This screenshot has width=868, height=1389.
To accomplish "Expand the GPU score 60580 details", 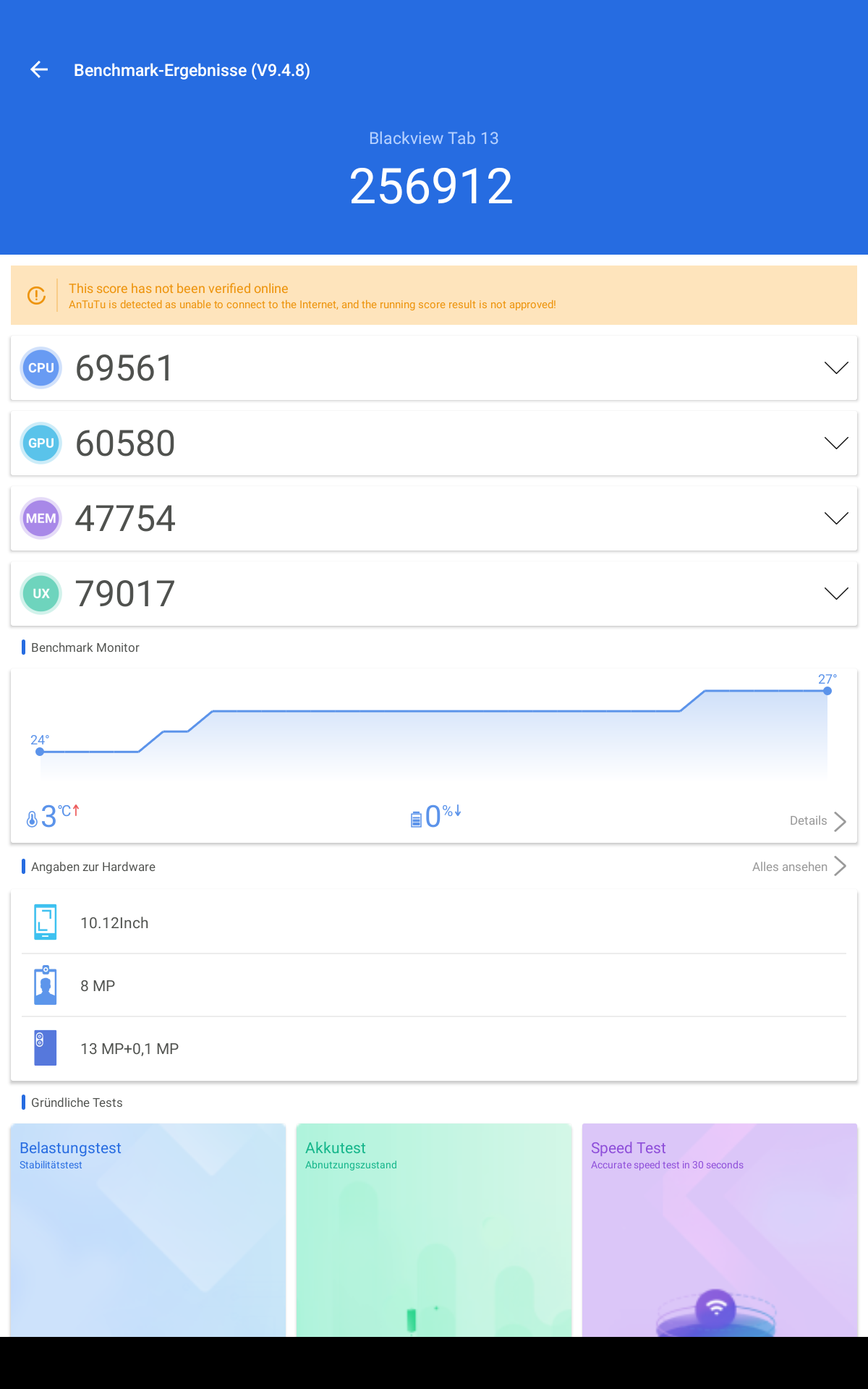I will pyautogui.click(x=836, y=443).
